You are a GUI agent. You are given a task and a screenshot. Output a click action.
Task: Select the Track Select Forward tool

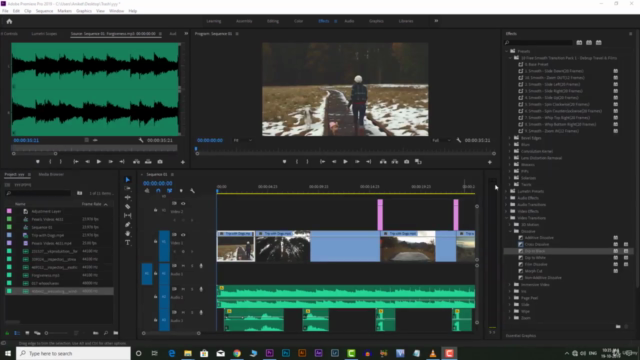128,189
